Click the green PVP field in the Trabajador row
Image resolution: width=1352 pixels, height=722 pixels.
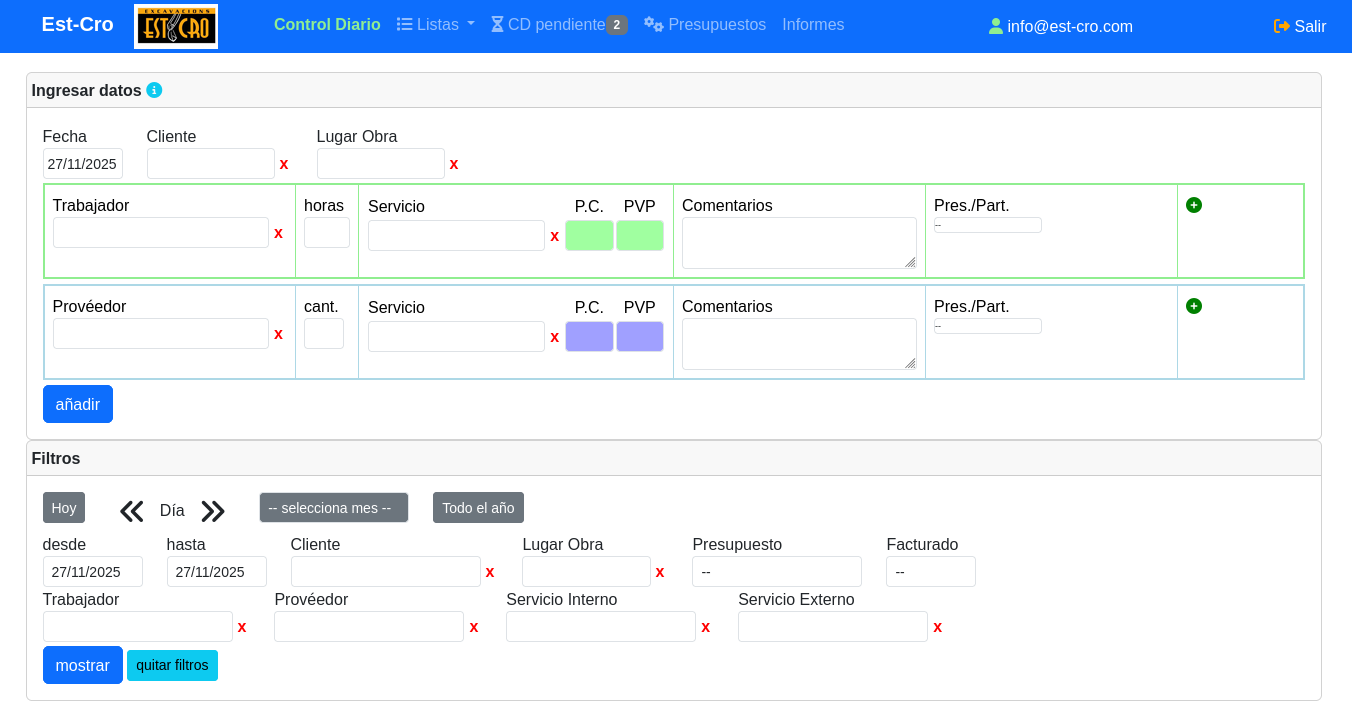pyautogui.click(x=640, y=235)
